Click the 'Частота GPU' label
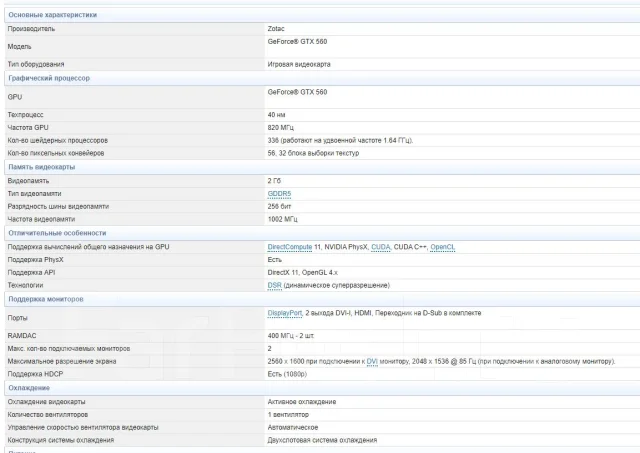640x453 pixels. coord(28,127)
